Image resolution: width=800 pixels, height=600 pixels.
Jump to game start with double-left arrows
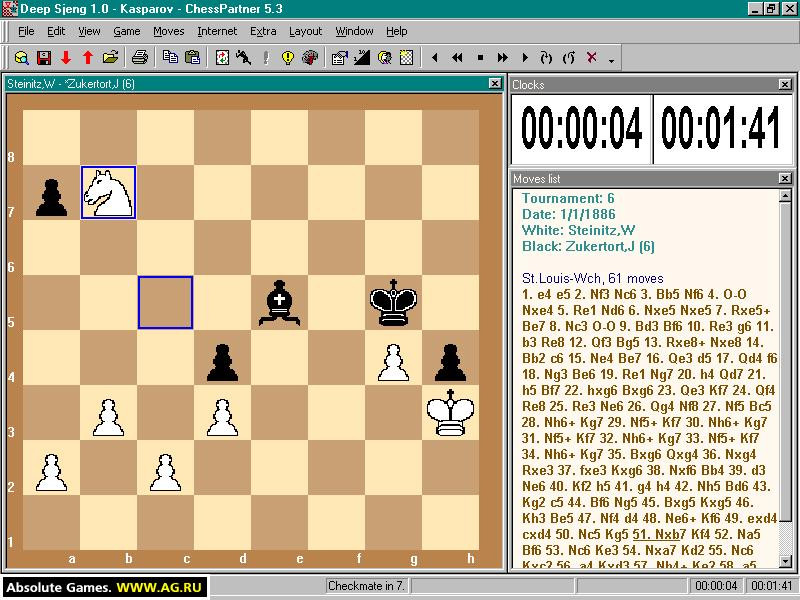pyautogui.click(x=458, y=58)
